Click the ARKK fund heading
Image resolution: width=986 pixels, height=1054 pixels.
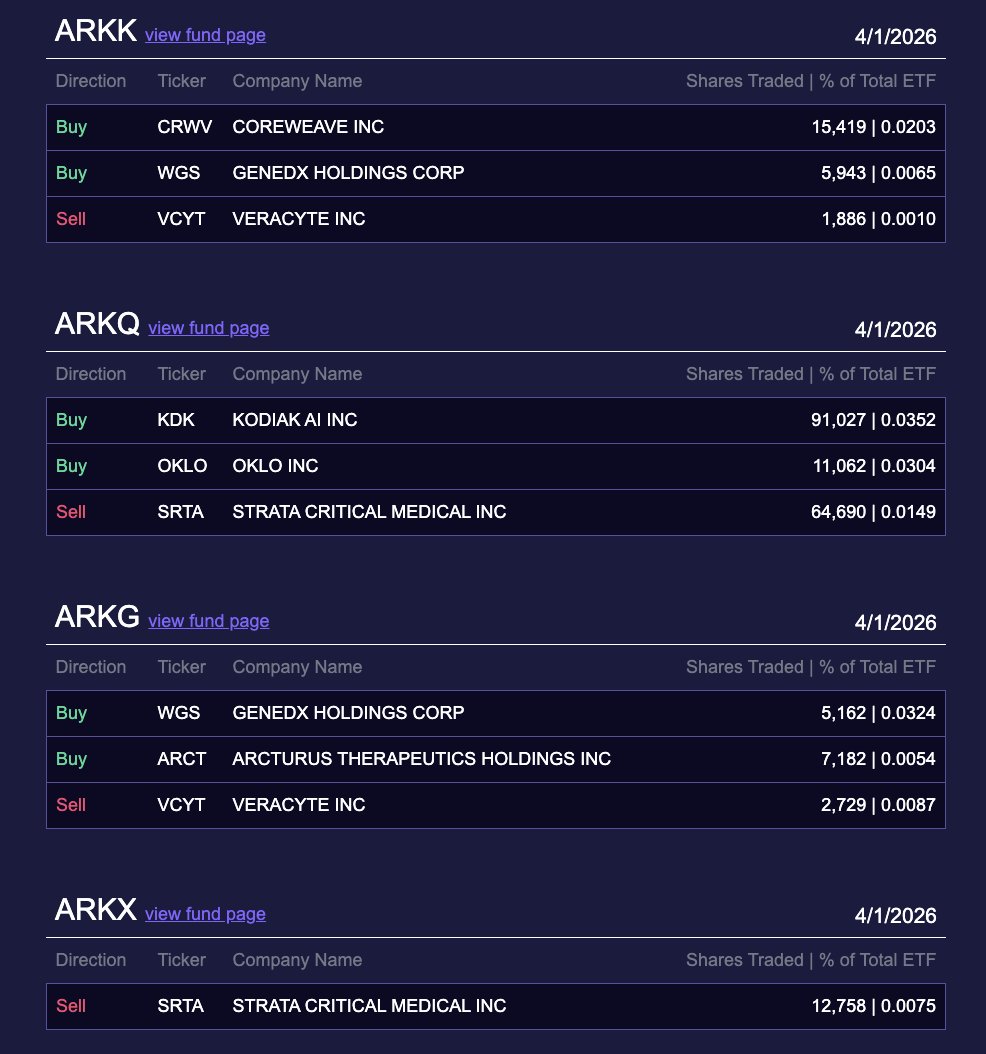95,32
